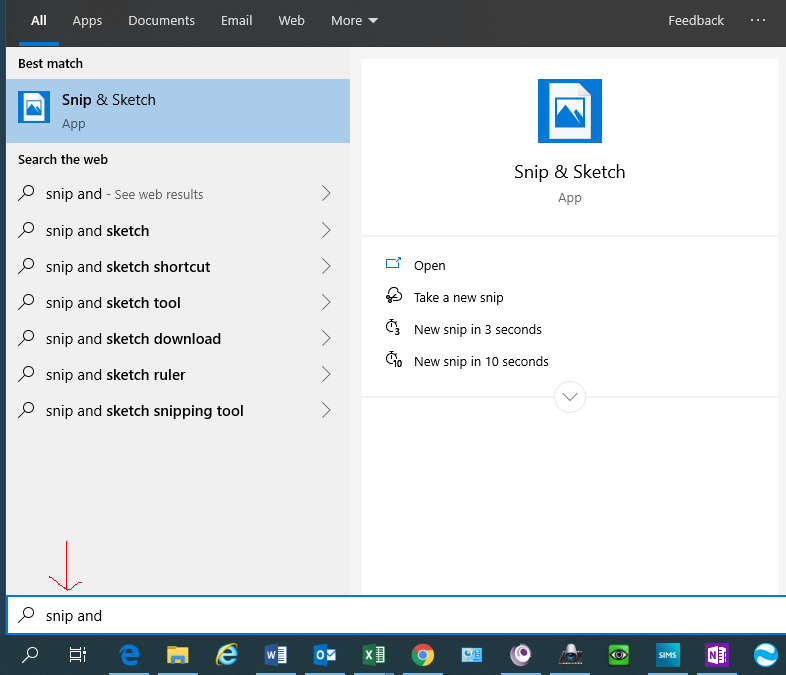Select New snip in 3 seconds
The width and height of the screenshot is (786, 675).
(478, 330)
